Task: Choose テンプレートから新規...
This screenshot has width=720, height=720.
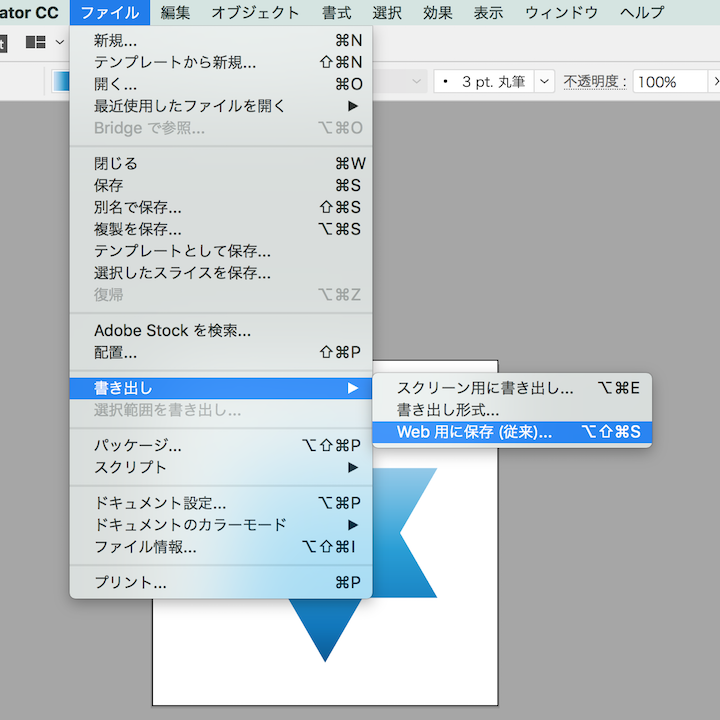Action: (x=221, y=62)
